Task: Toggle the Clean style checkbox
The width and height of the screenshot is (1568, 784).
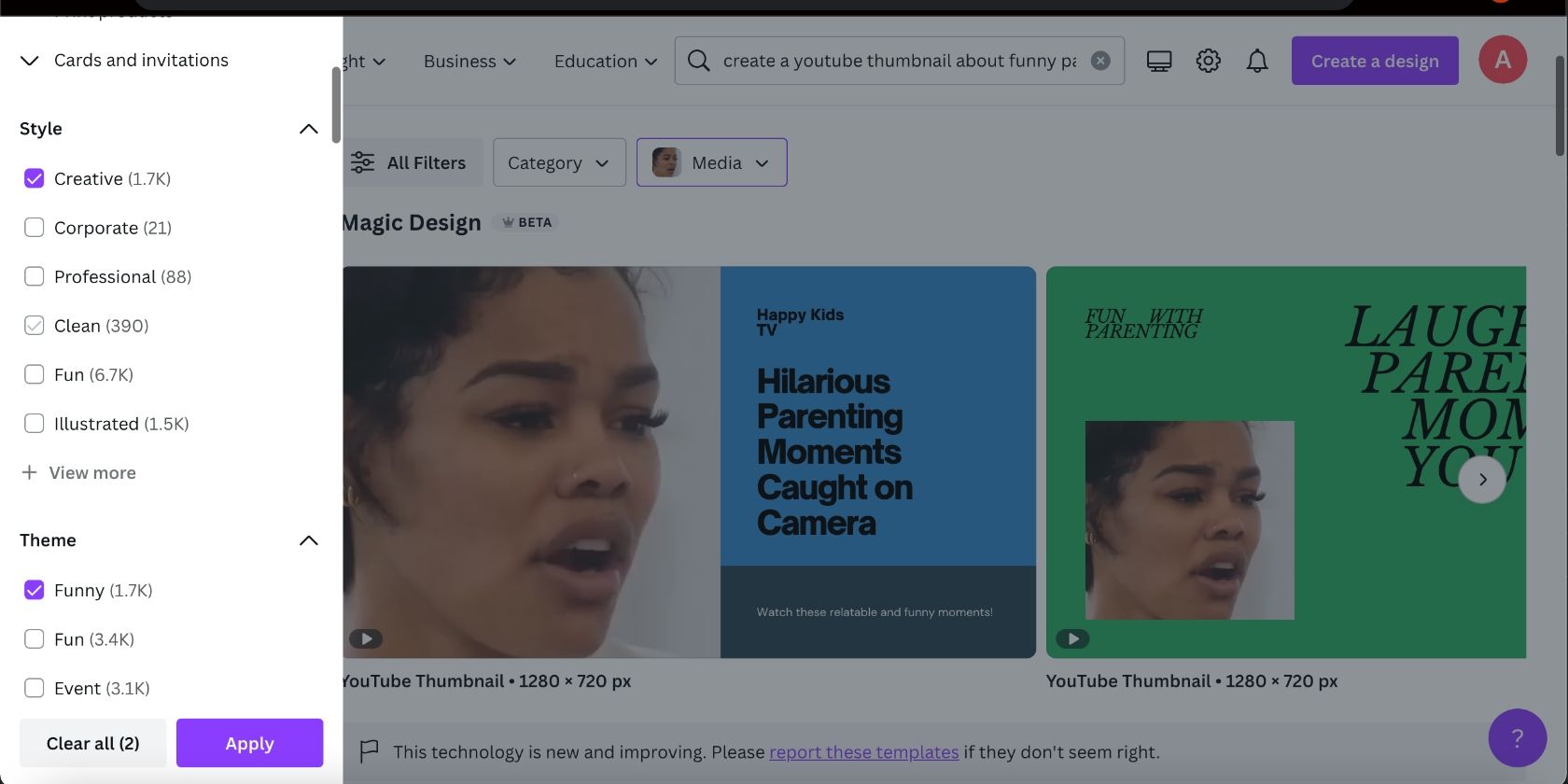Action: pyautogui.click(x=35, y=326)
